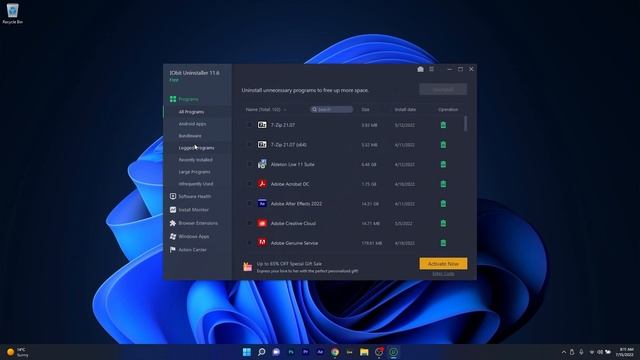This screenshot has width=640, height=360.
Task: Tick the checkbox for Adobe Acrobat DC
Action: 249,184
